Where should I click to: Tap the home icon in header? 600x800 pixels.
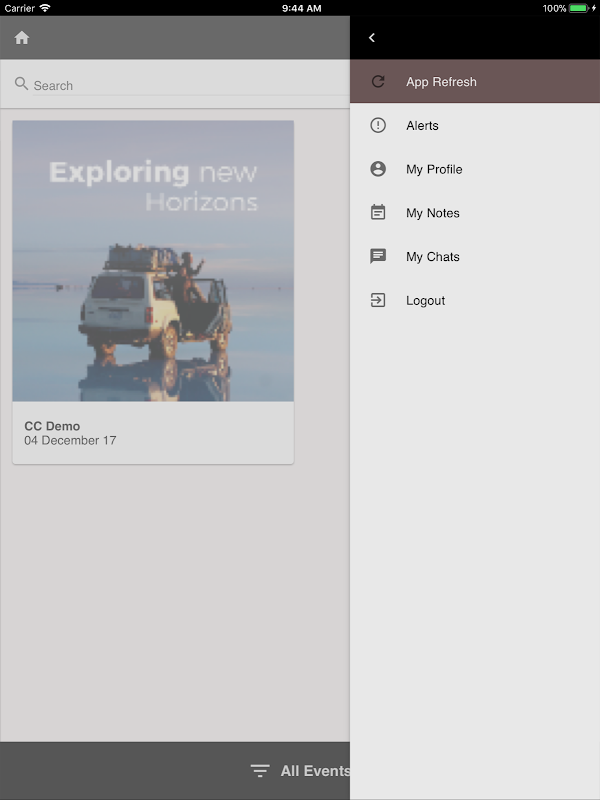click(21, 38)
